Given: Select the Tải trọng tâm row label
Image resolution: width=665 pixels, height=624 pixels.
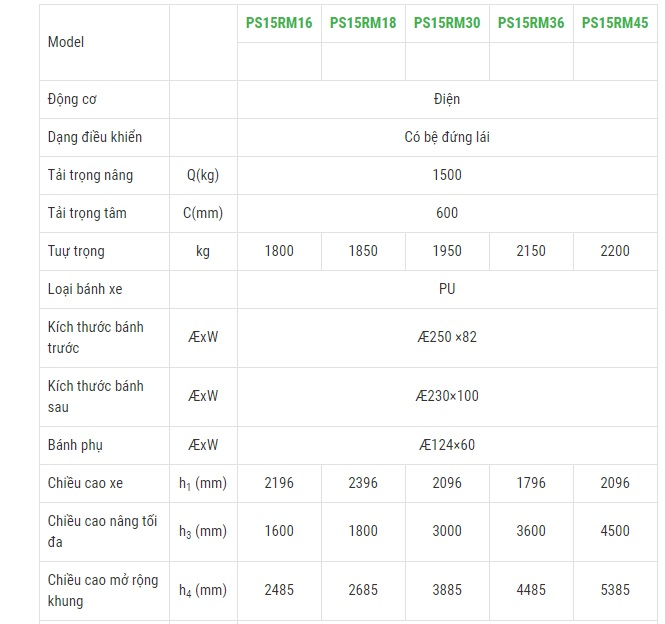Looking at the screenshot, I should [x=87, y=213].
